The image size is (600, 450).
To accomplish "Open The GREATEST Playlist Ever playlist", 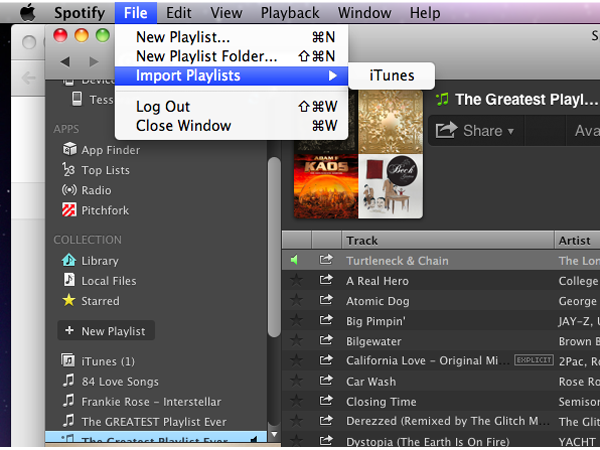I will coord(145,422).
